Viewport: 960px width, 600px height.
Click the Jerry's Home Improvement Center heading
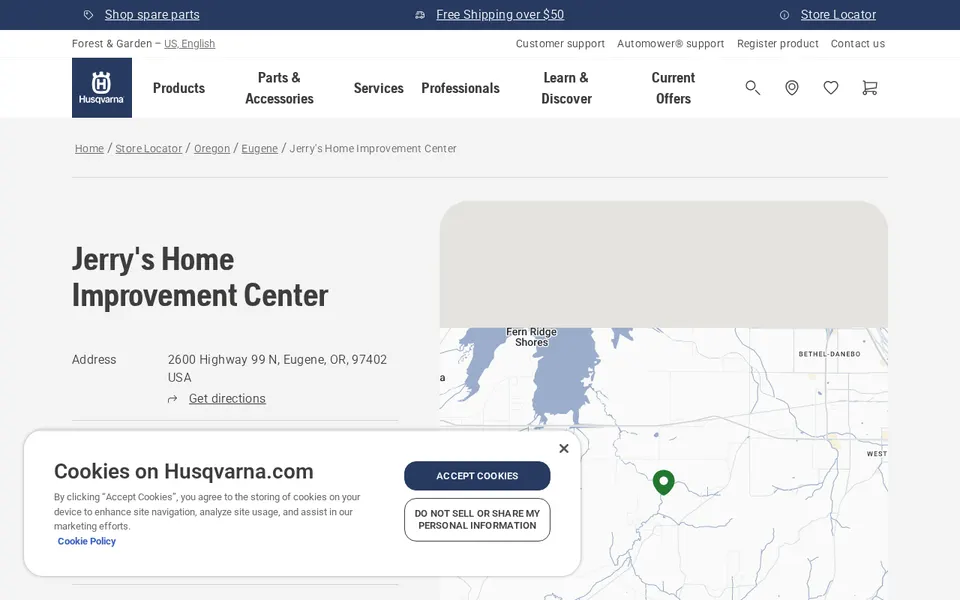point(200,277)
